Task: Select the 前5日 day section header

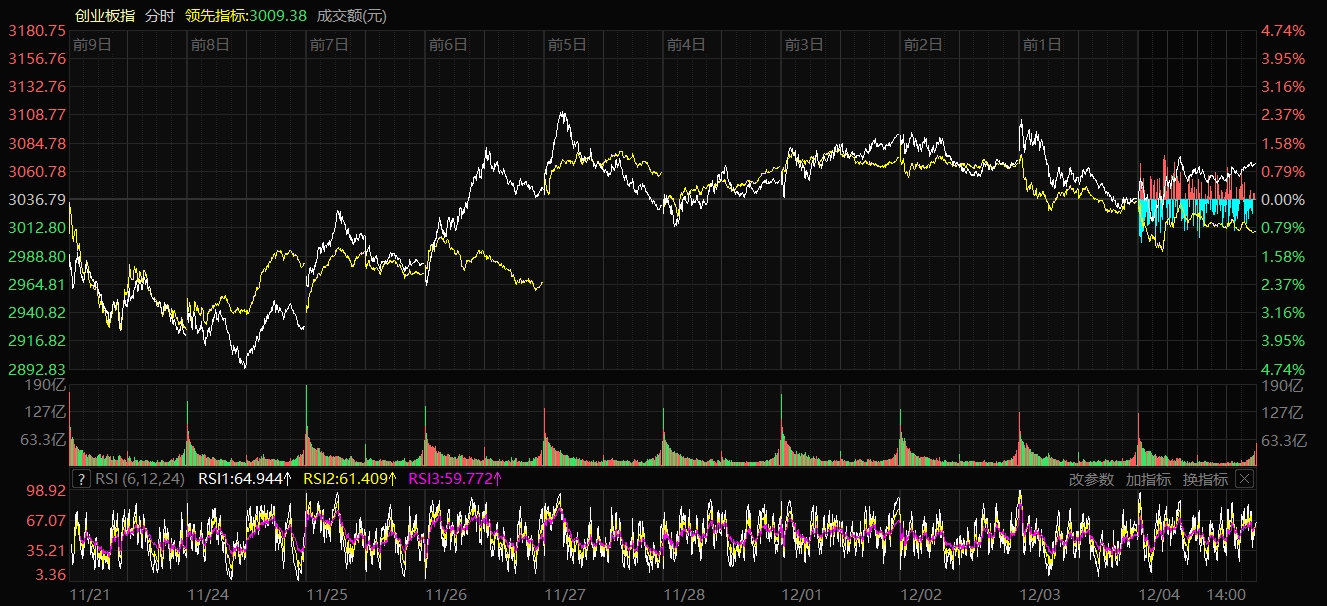Action: (566, 44)
